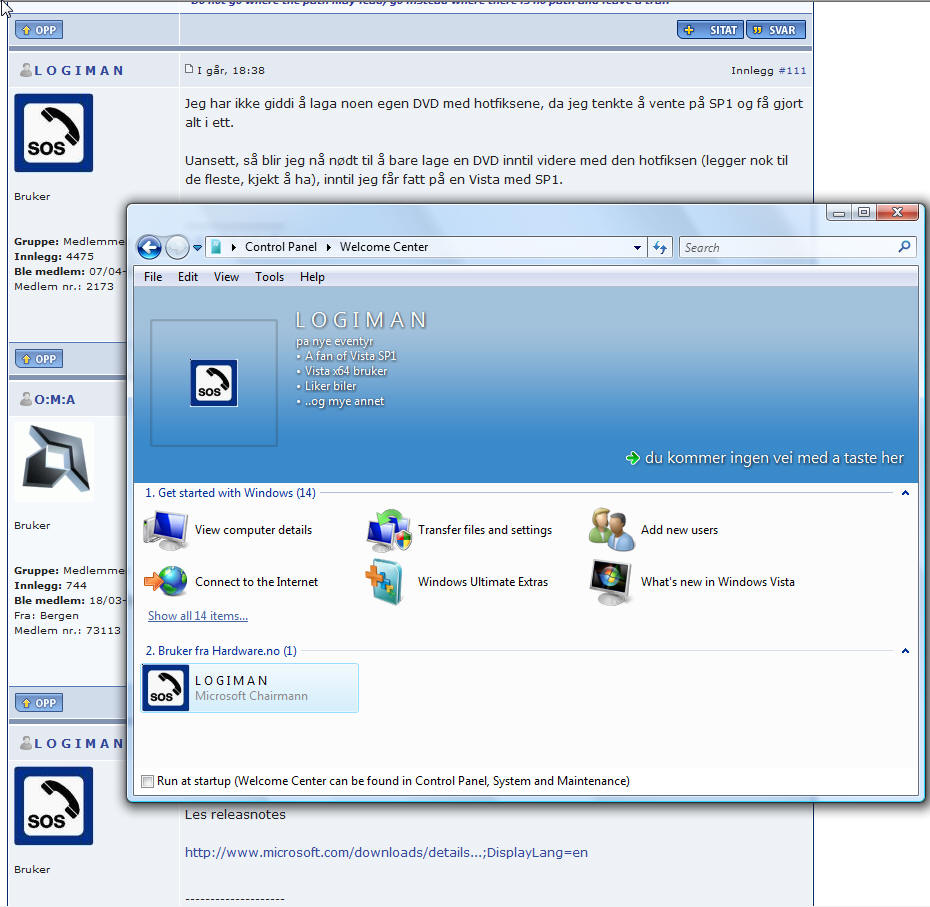
Task: Click '2. Bruker fra Hardware.no (1)' heading
Action: point(221,651)
